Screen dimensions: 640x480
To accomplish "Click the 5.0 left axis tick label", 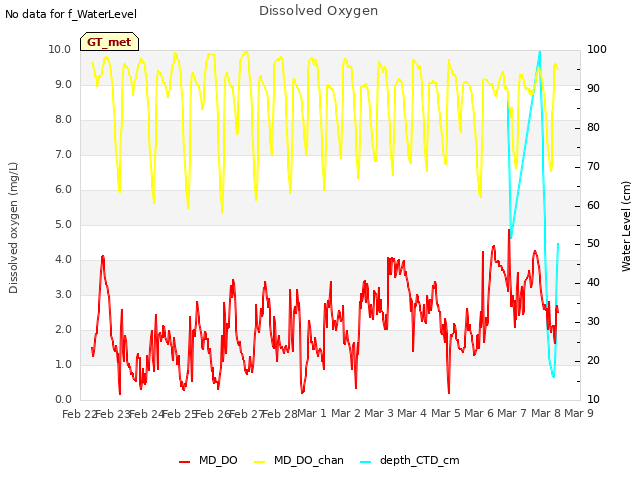I will pyautogui.click(x=63, y=224).
